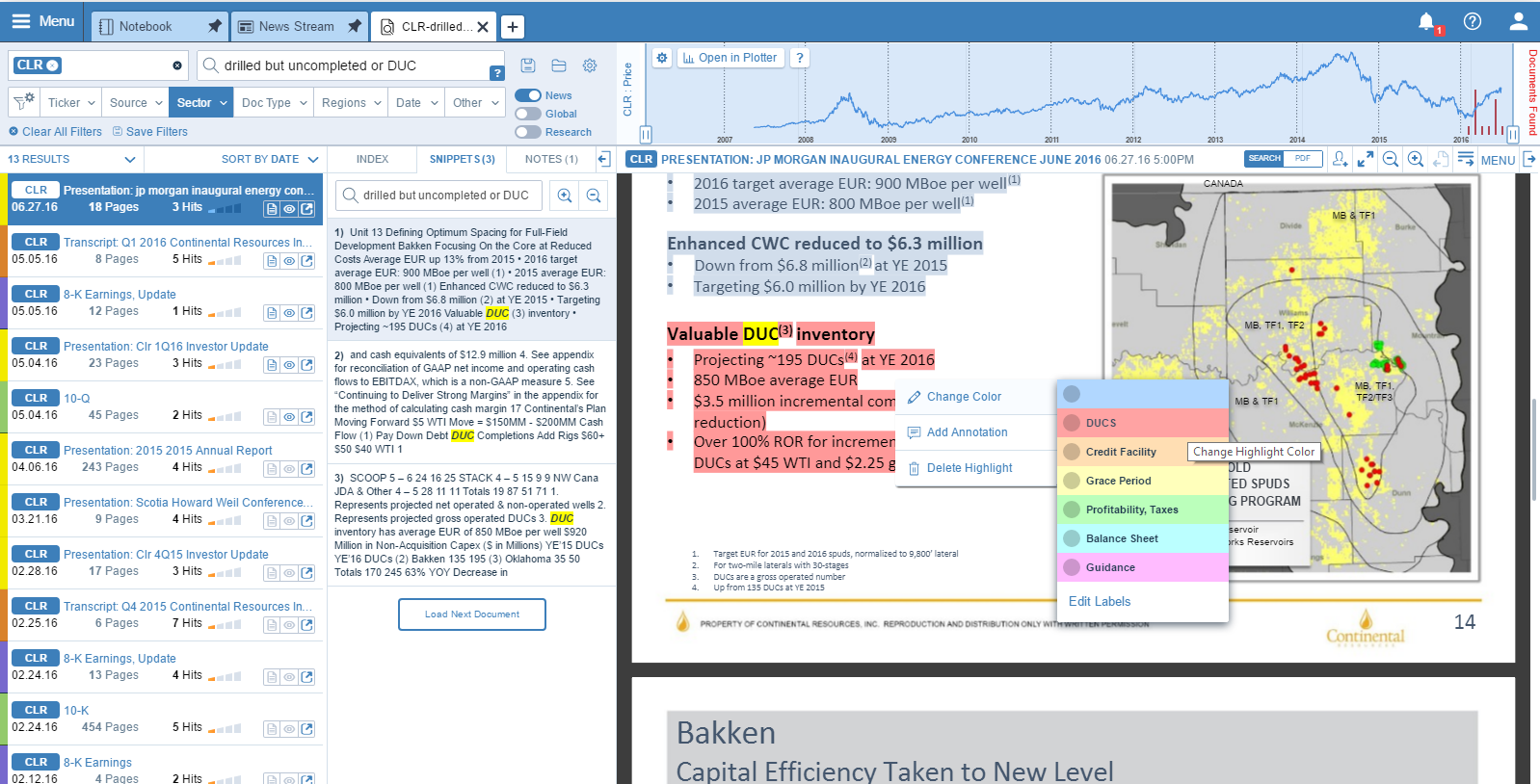Image resolution: width=1540 pixels, height=784 pixels.
Task: Collapse the document viewer panel
Action: click(x=1529, y=159)
